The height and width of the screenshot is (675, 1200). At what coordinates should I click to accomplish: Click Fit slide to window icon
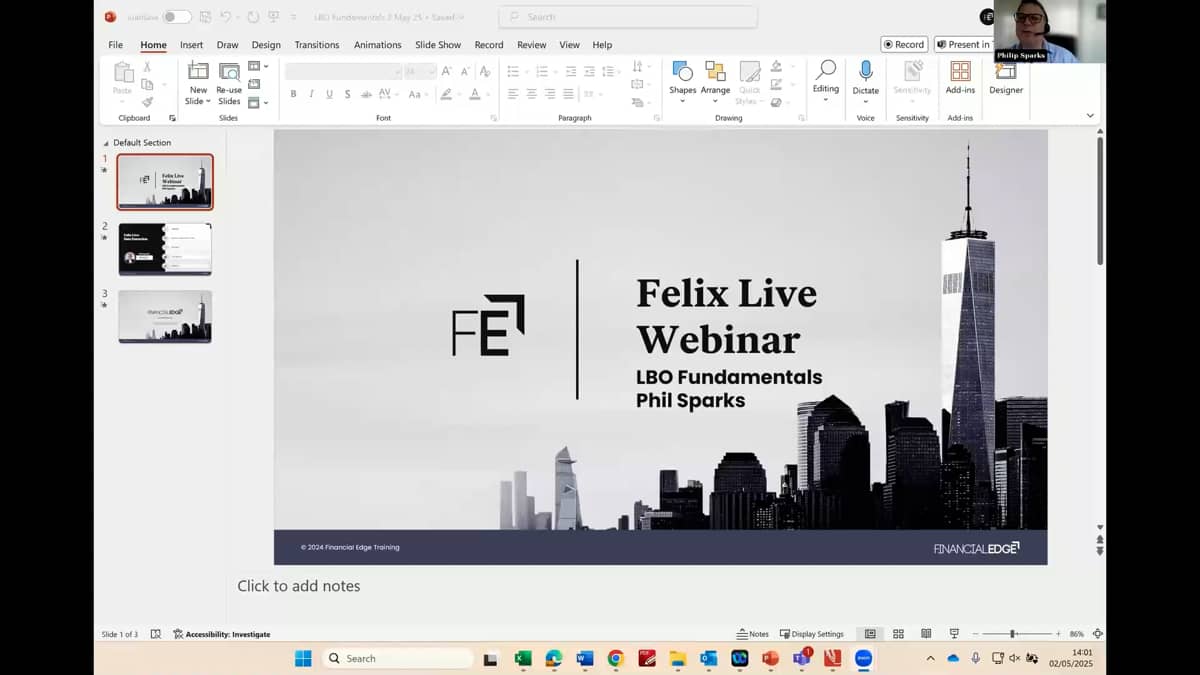pos(1098,634)
